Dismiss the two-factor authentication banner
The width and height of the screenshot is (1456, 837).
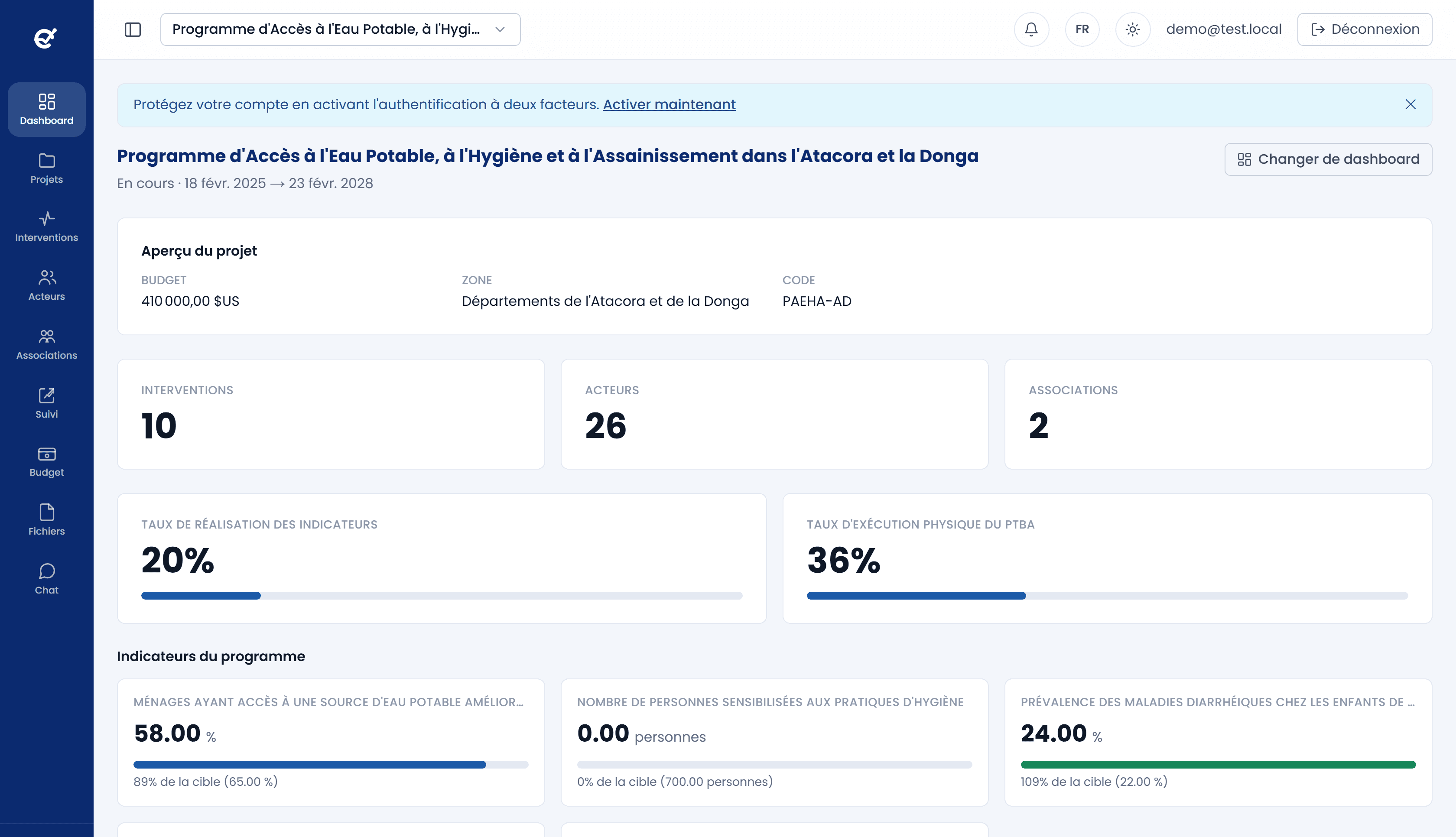[1410, 104]
